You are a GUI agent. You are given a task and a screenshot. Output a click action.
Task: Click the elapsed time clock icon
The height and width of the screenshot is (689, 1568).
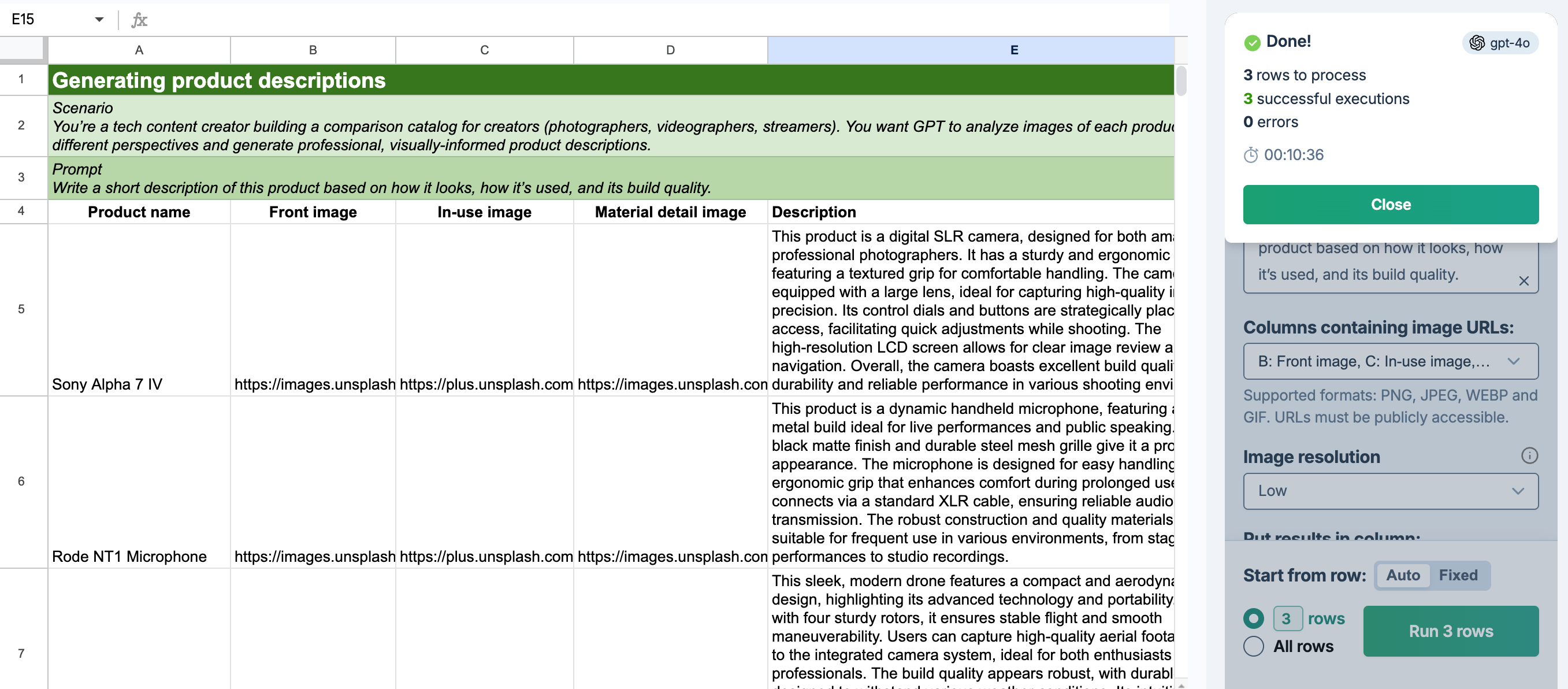(1250, 155)
